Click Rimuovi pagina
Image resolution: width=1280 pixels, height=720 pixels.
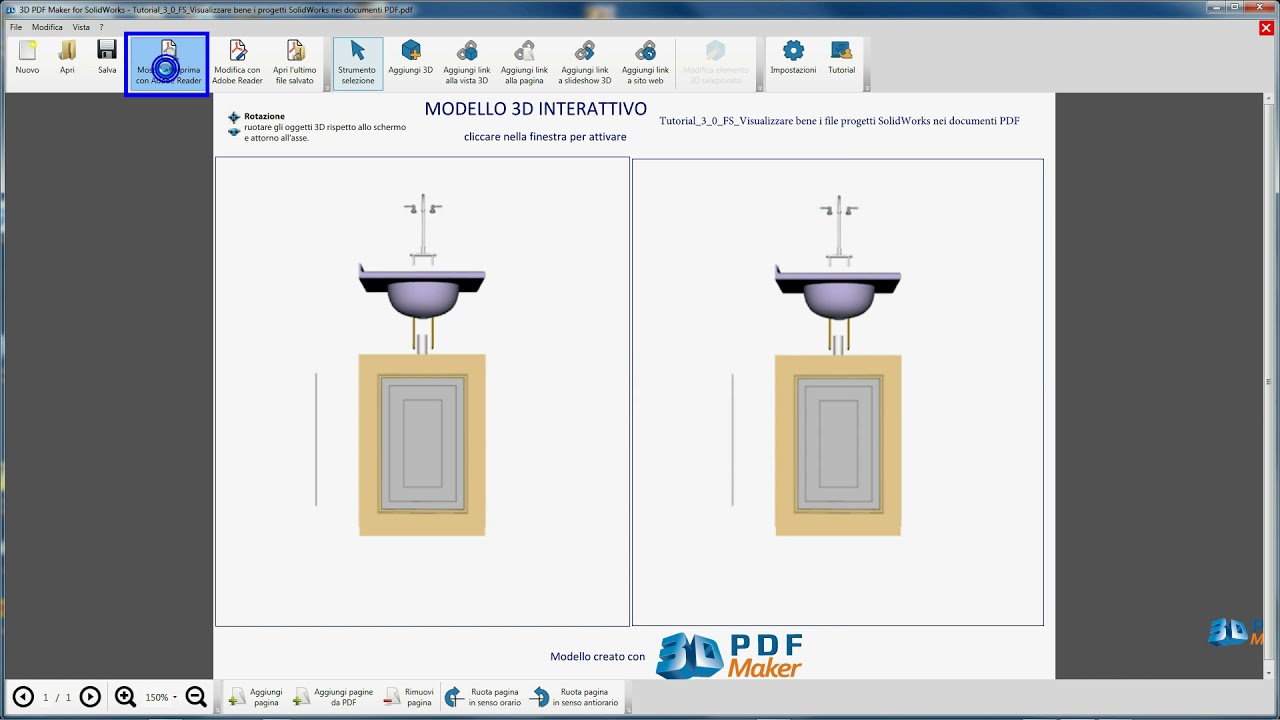(409, 697)
